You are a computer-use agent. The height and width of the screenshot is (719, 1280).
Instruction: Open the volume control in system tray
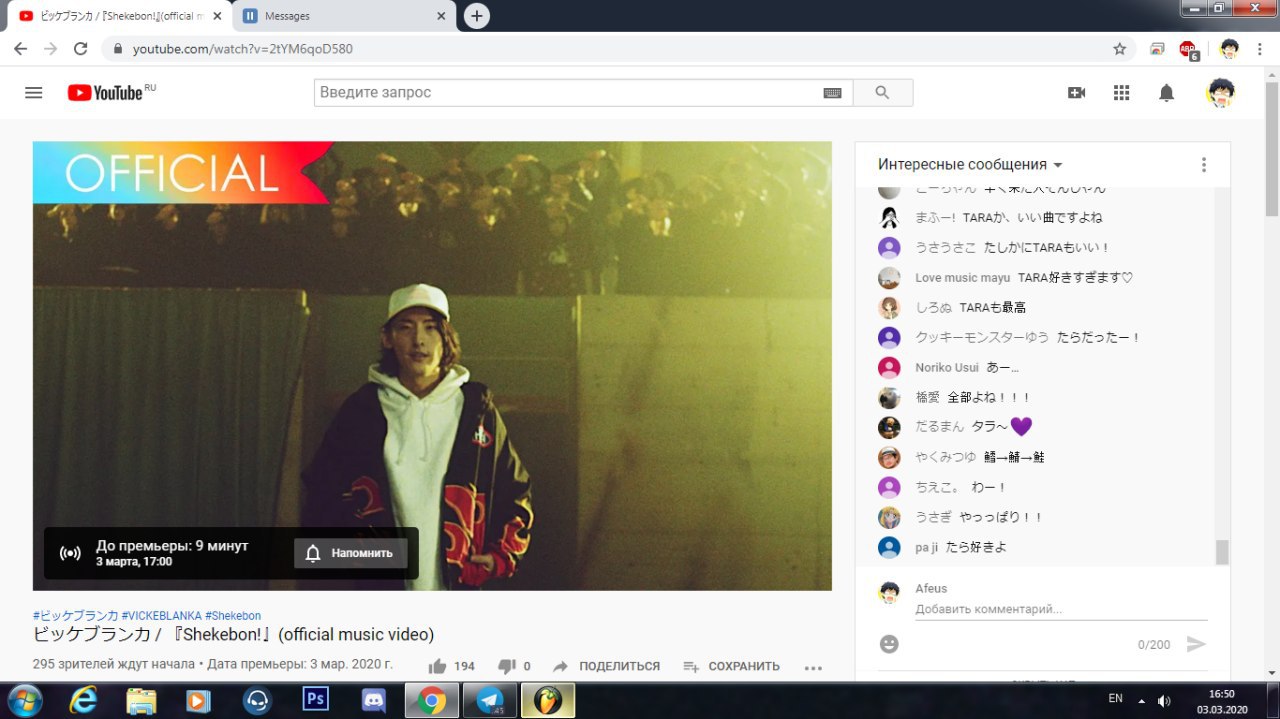1164,700
